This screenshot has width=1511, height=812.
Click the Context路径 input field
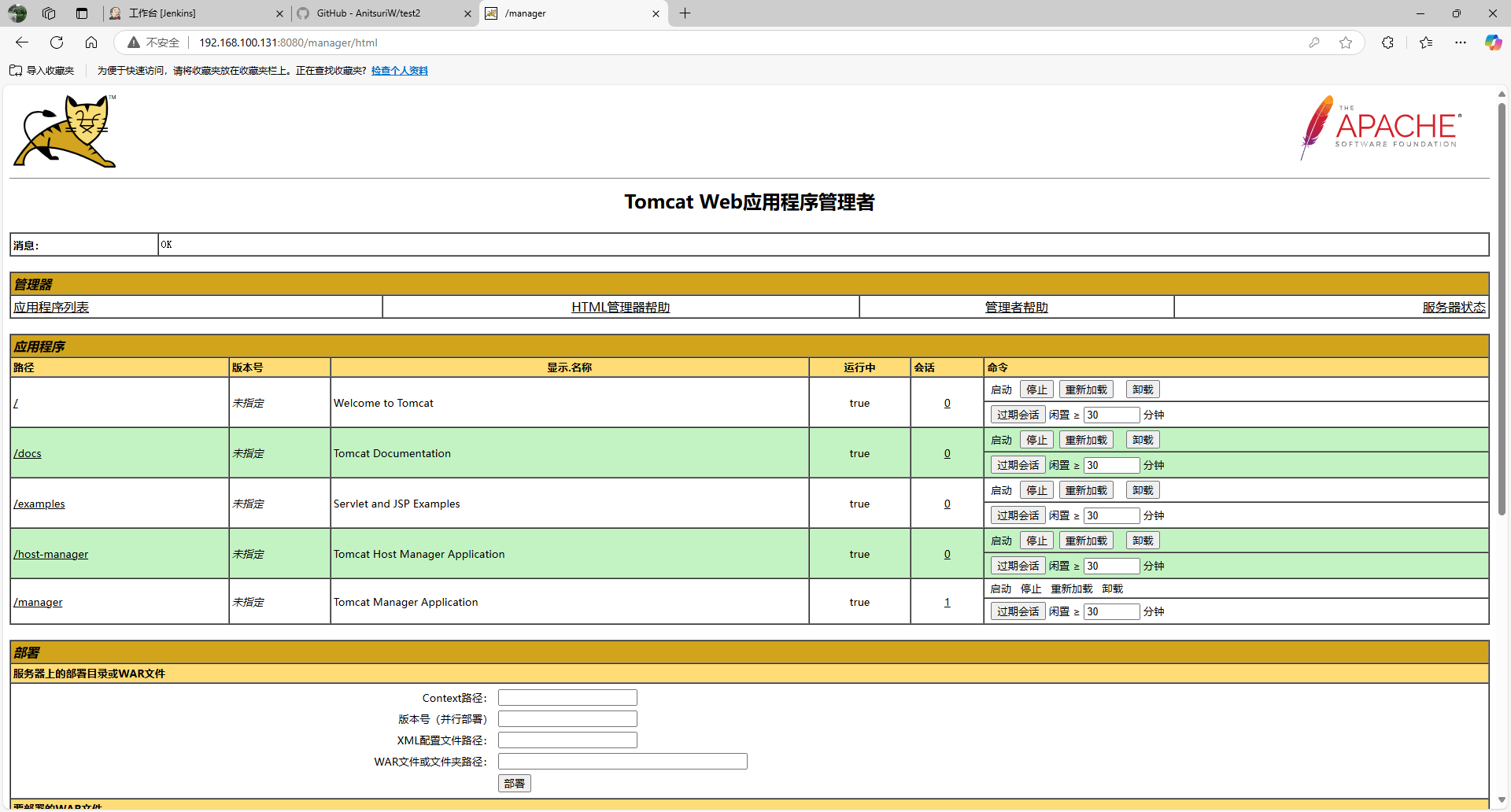pyautogui.click(x=567, y=698)
